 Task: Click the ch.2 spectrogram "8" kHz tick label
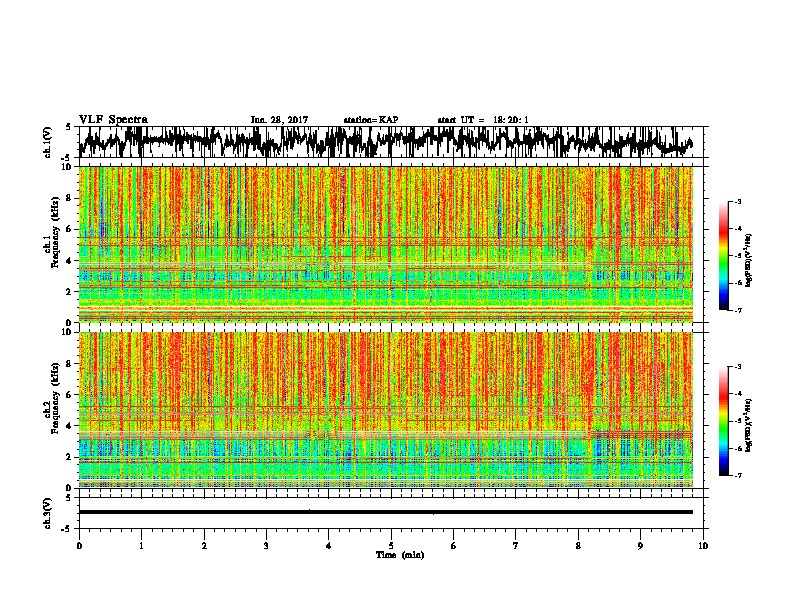[69, 364]
